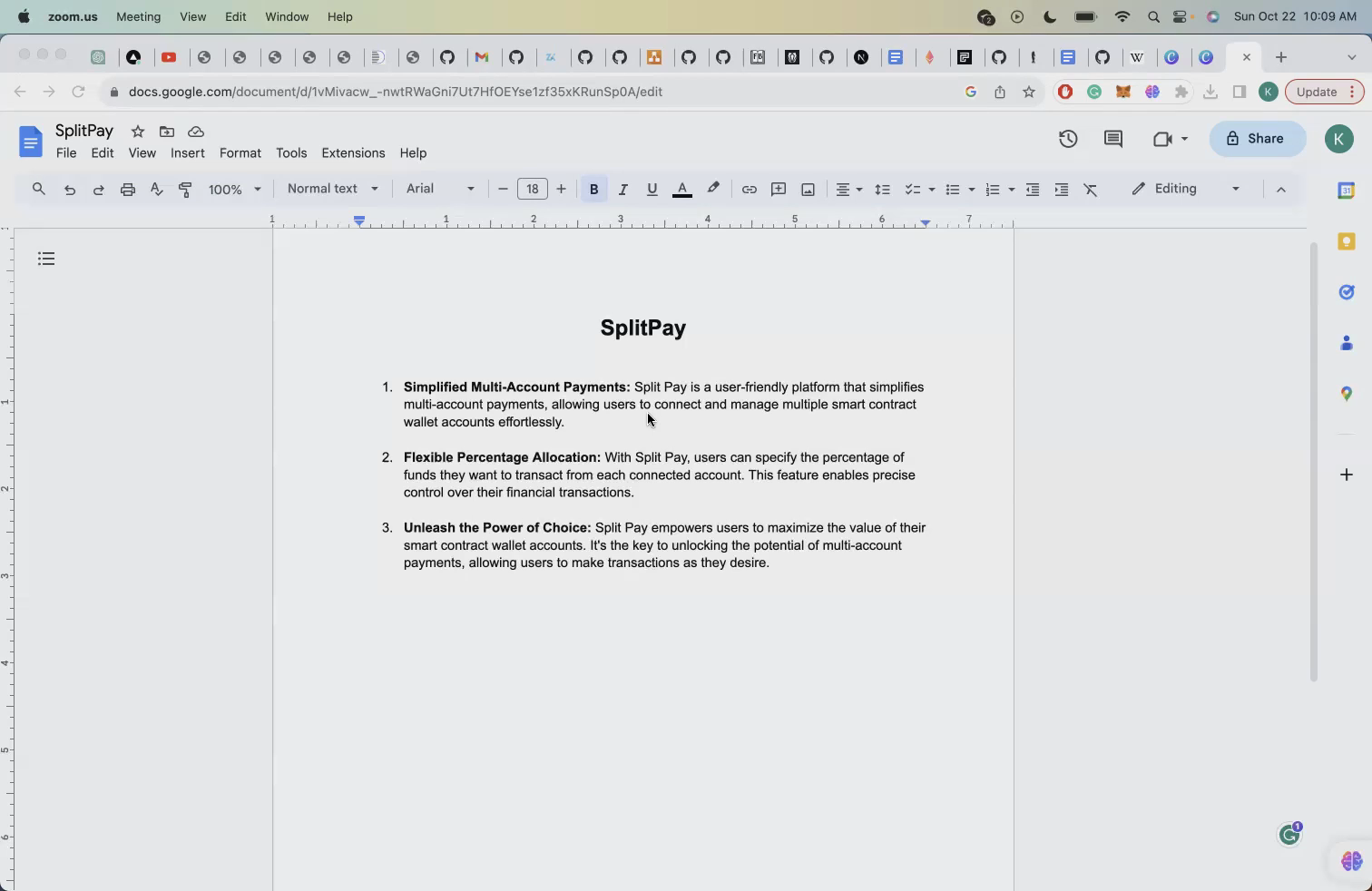Screen dimensions: 1372x891
Task: Decrease indent in toolbar
Action: coord(1033,190)
